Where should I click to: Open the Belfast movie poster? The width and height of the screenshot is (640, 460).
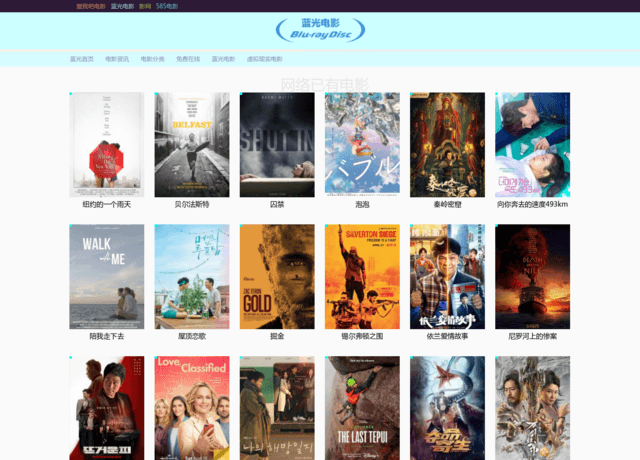point(192,145)
